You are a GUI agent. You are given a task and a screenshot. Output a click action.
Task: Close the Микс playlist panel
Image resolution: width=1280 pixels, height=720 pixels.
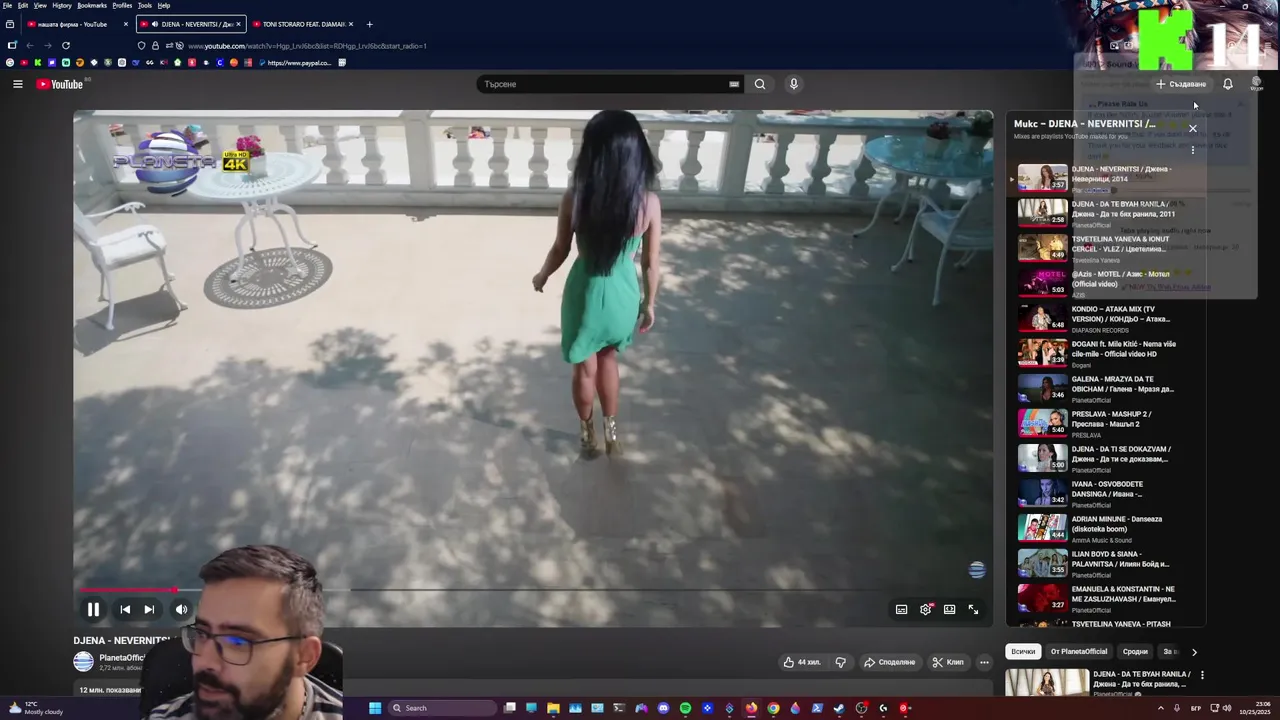[1192, 128]
